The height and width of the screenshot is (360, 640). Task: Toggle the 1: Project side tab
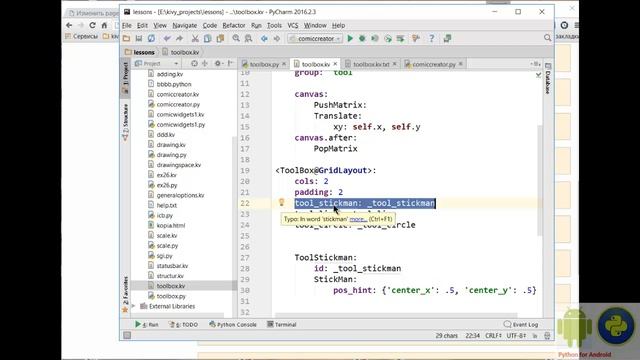[x=125, y=78]
